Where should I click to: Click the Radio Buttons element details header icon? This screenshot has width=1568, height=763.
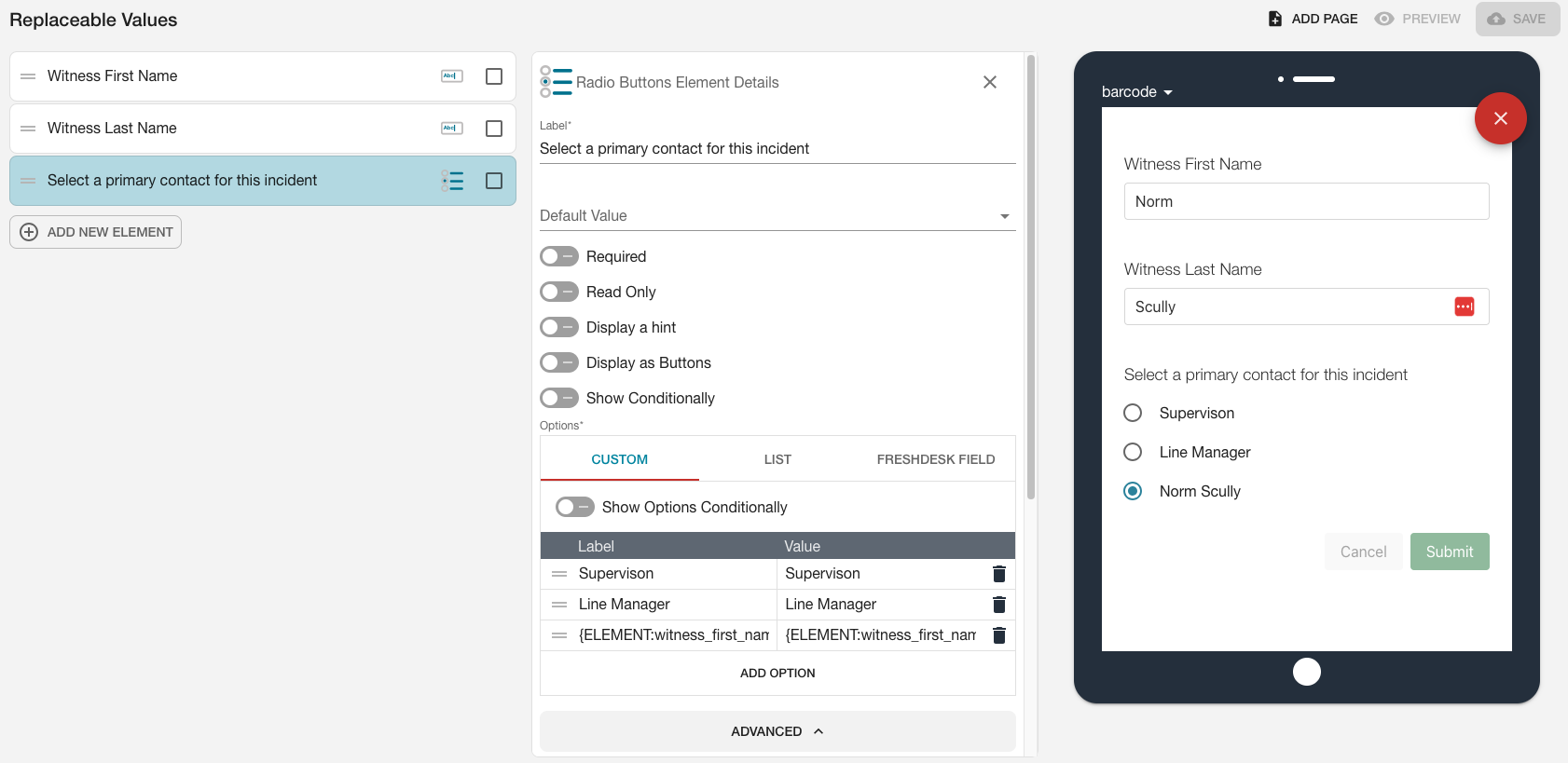point(556,82)
